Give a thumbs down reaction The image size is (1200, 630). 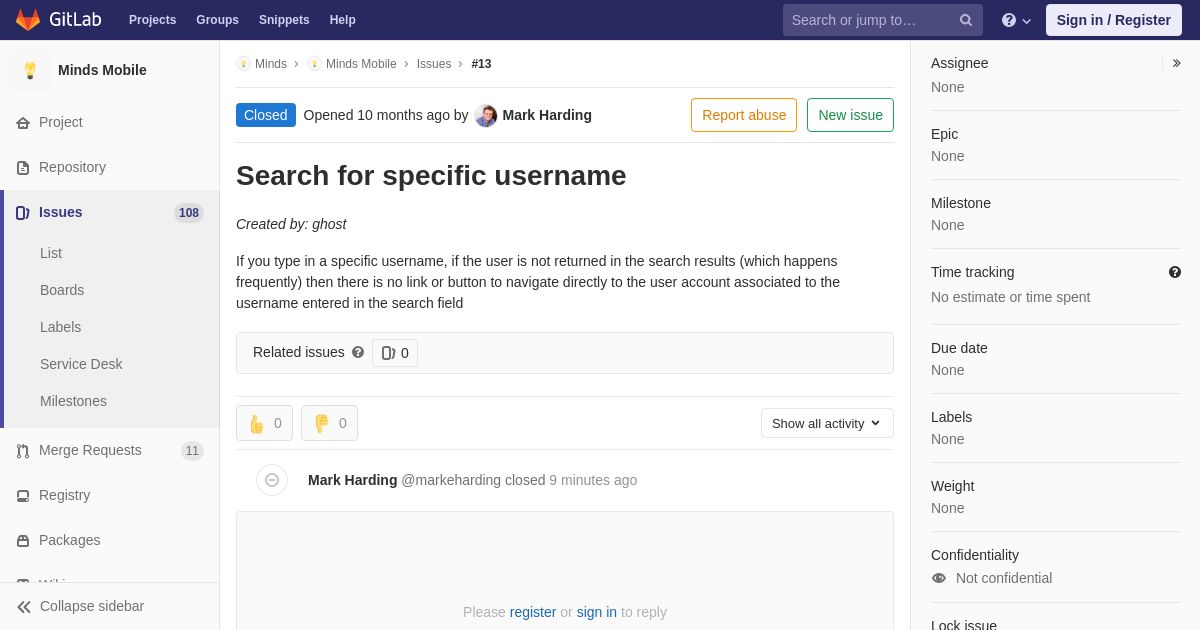coord(329,423)
